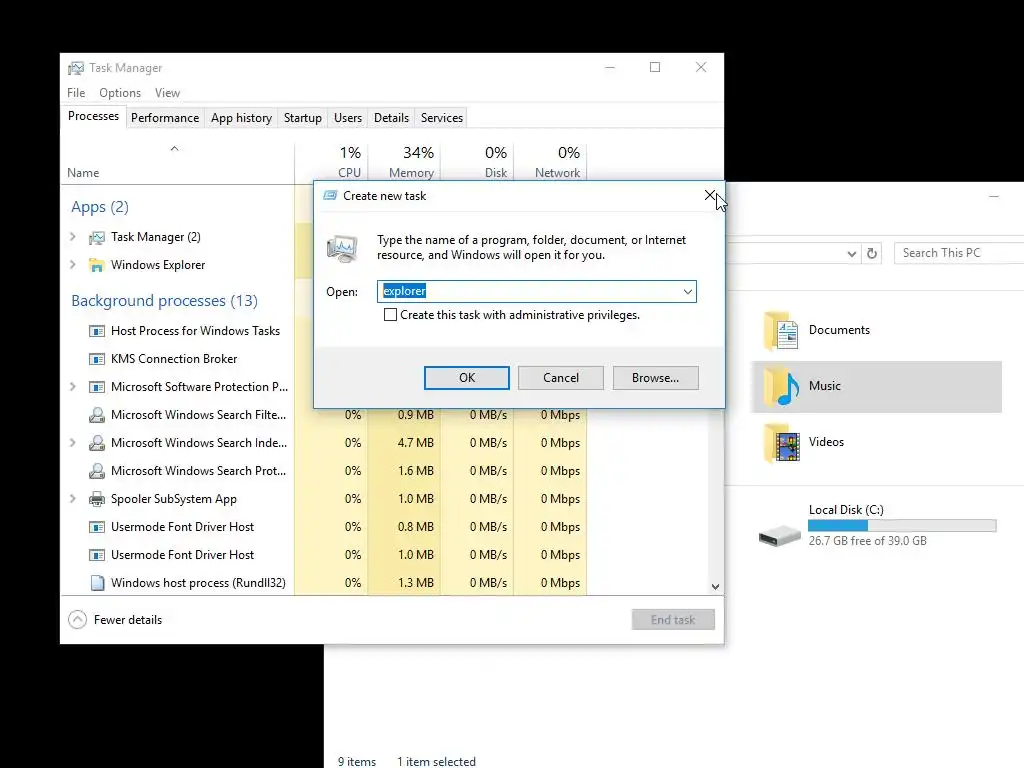Click the End task button
This screenshot has width=1024, height=768.
click(x=673, y=620)
